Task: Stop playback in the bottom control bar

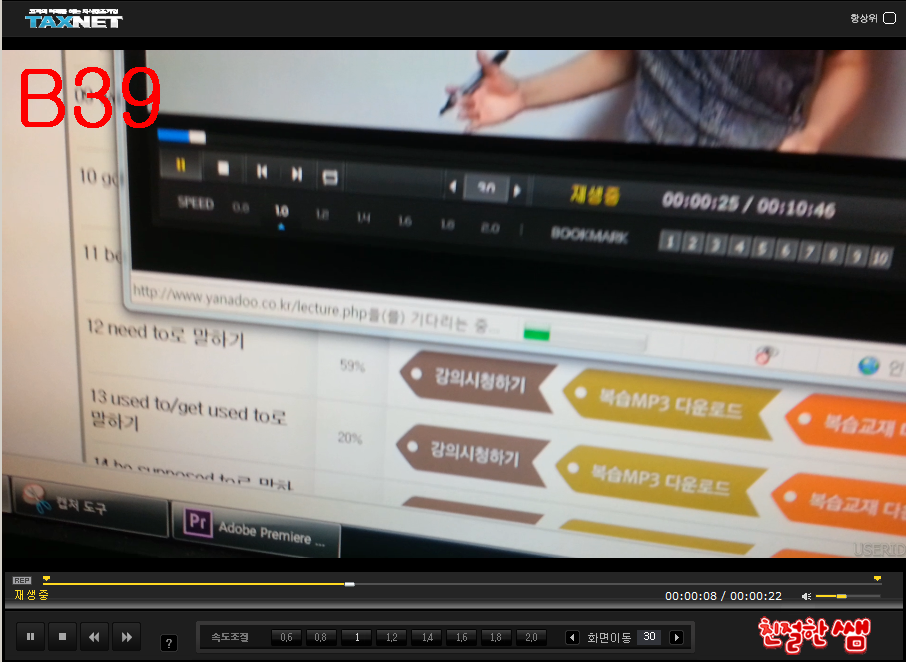Action: click(x=62, y=637)
